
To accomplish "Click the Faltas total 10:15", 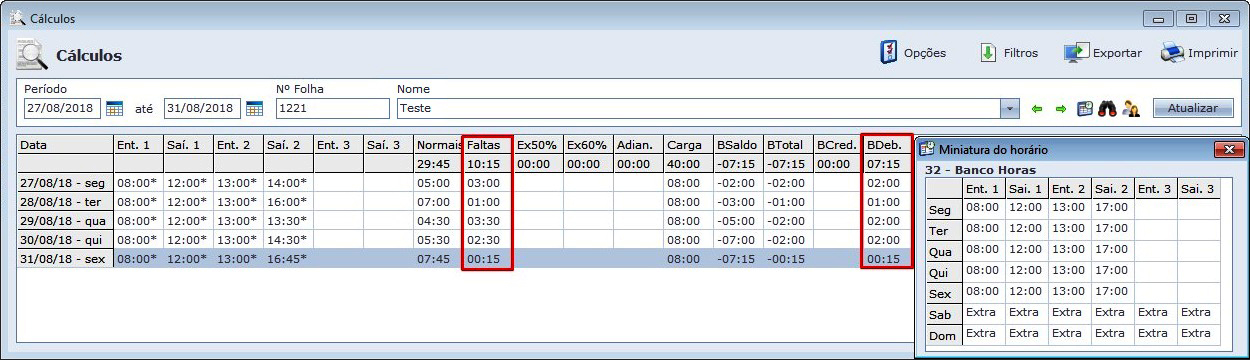I will tap(483, 164).
